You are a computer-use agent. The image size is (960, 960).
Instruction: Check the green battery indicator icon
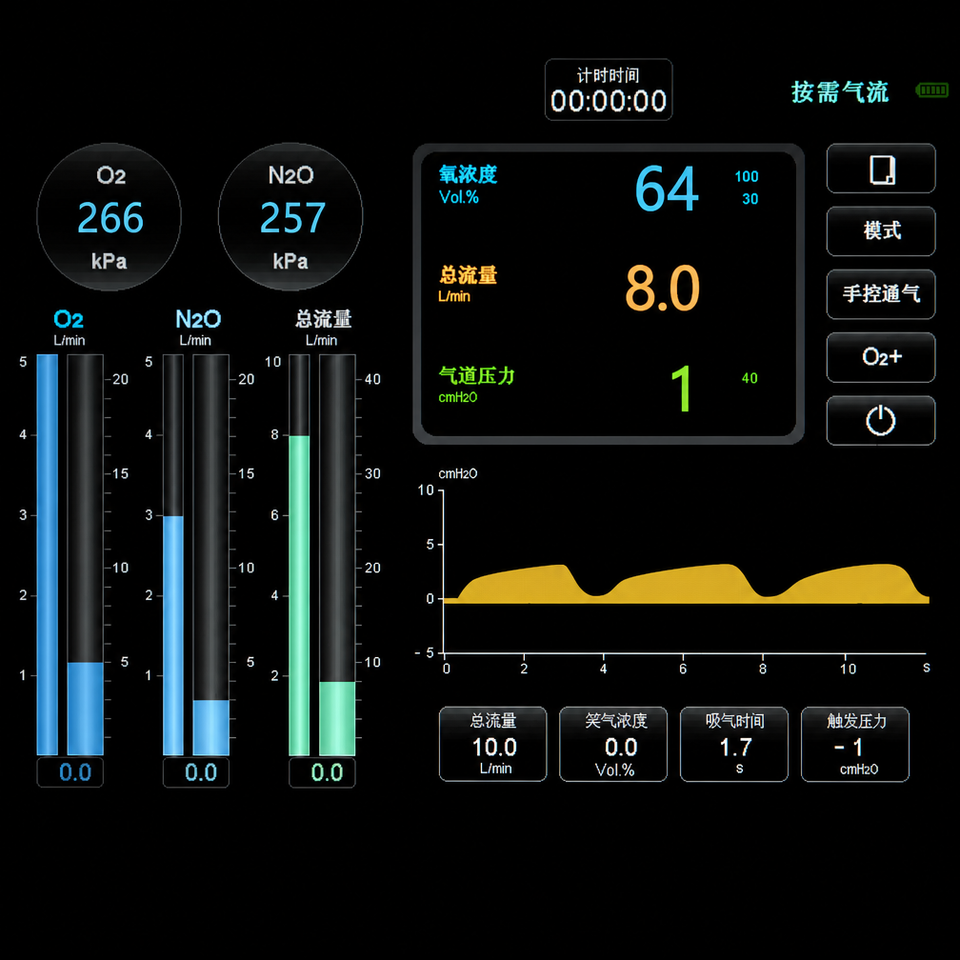[932, 91]
